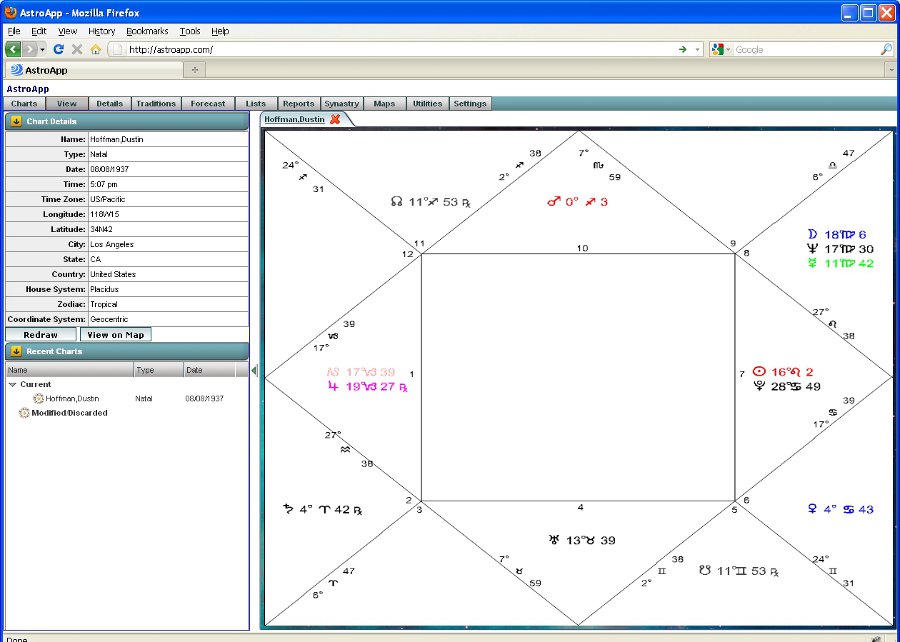Click the Firefox reload page icon
The width and height of the screenshot is (900, 642).
click(59, 49)
